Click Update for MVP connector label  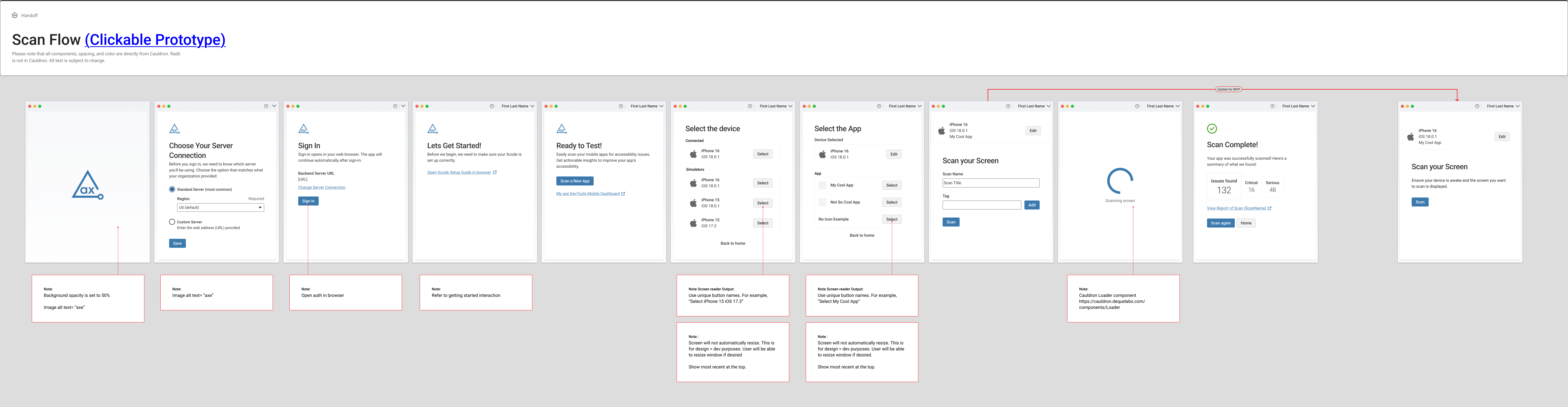point(1228,90)
